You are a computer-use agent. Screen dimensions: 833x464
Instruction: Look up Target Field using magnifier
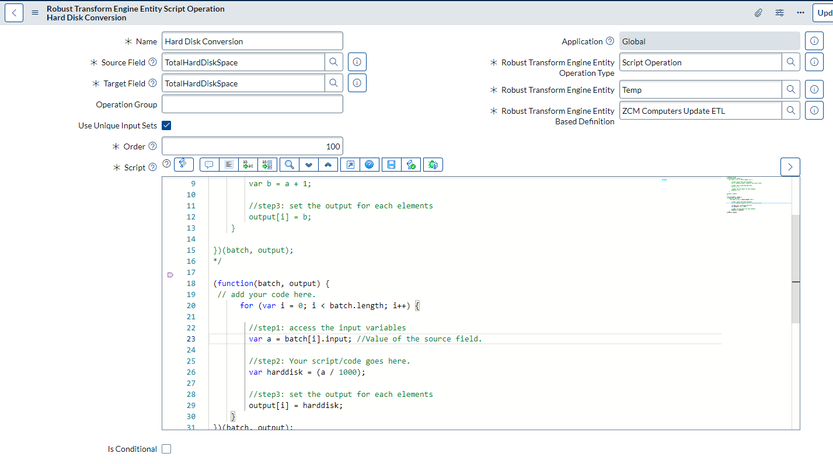tap(333, 83)
